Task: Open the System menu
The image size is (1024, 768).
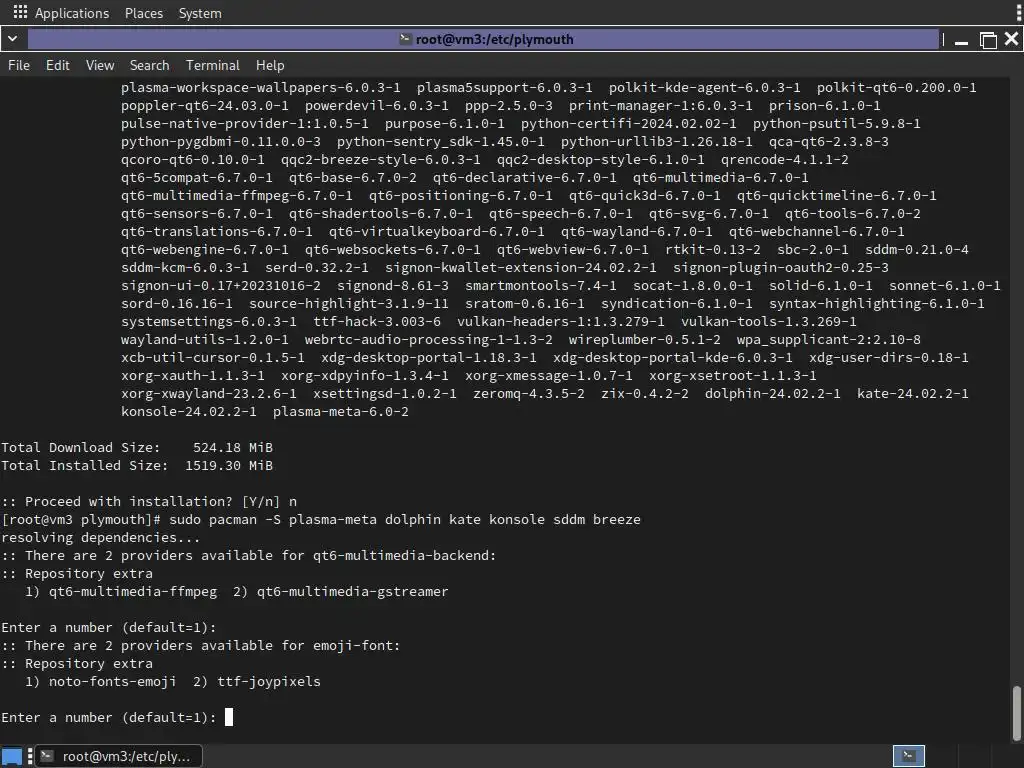Action: tap(200, 13)
